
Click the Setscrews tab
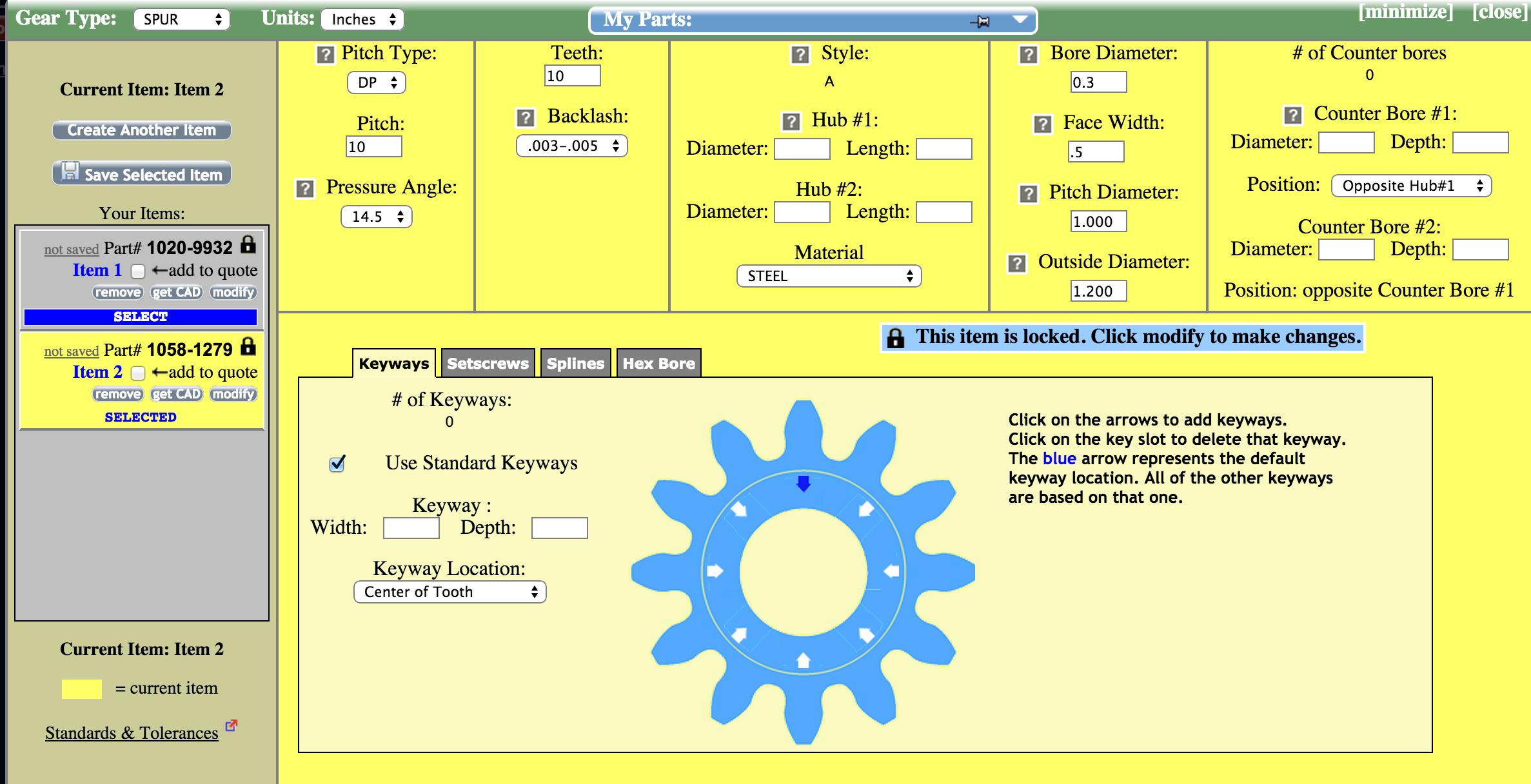point(487,363)
